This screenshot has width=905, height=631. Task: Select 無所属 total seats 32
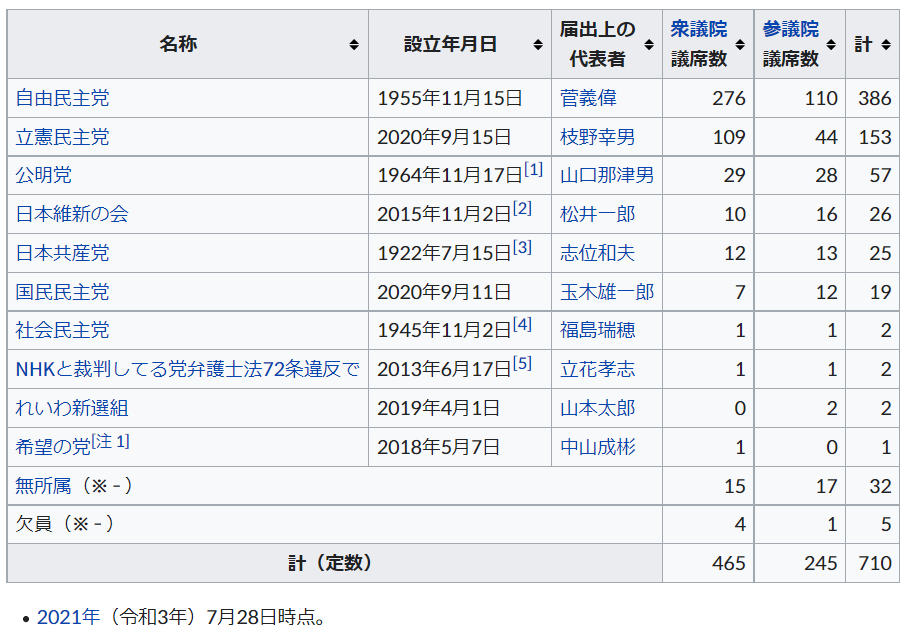[881, 486]
